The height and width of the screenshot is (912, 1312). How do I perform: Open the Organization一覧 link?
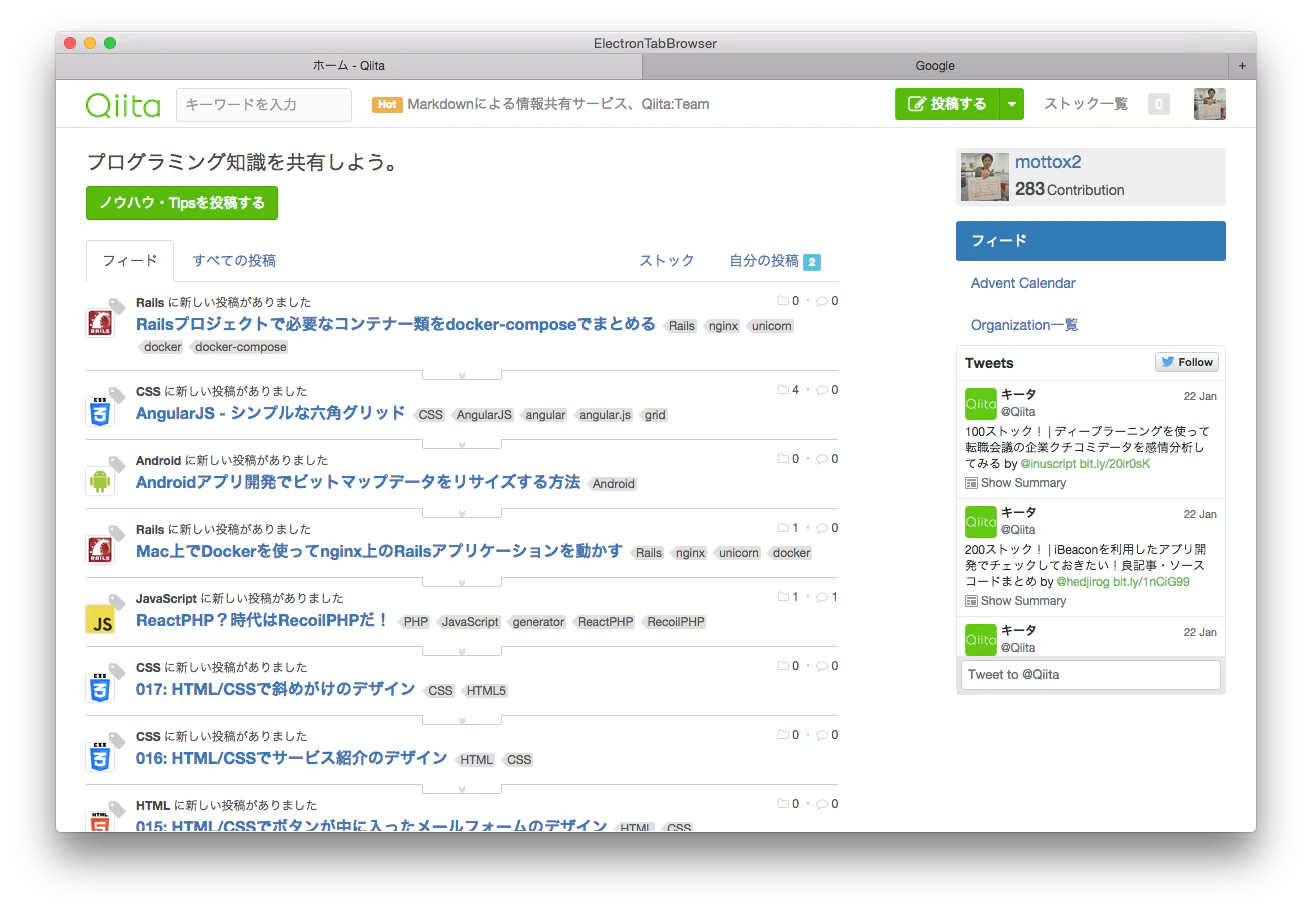[x=1024, y=325]
